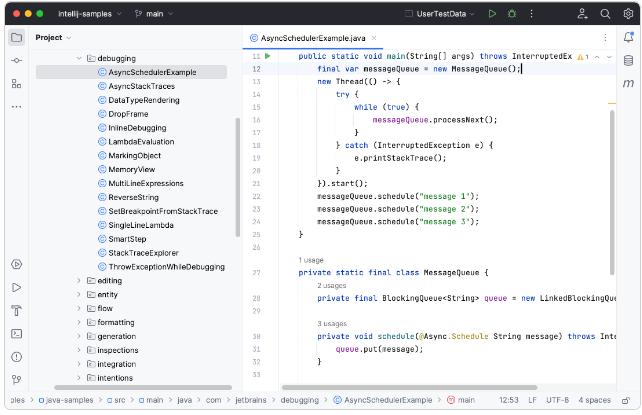Open the Structure tool window icon
642x415 pixels.
(16, 84)
